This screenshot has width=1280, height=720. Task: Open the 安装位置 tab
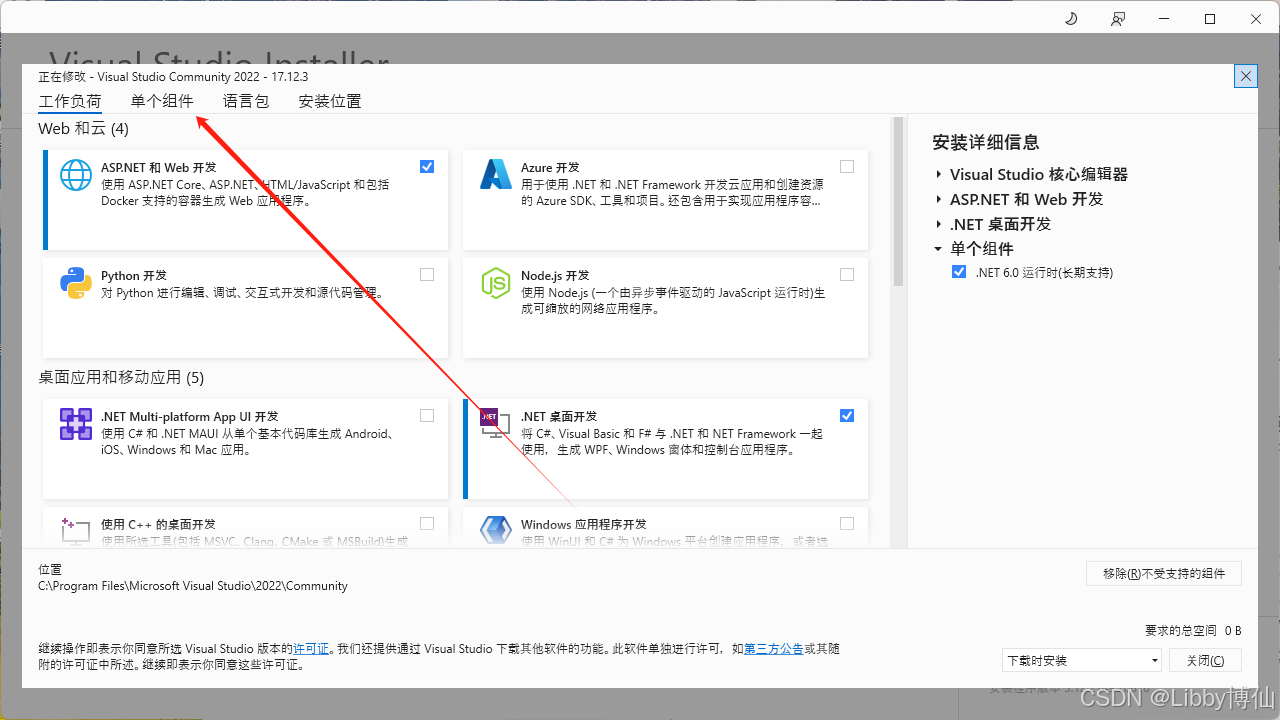[330, 101]
